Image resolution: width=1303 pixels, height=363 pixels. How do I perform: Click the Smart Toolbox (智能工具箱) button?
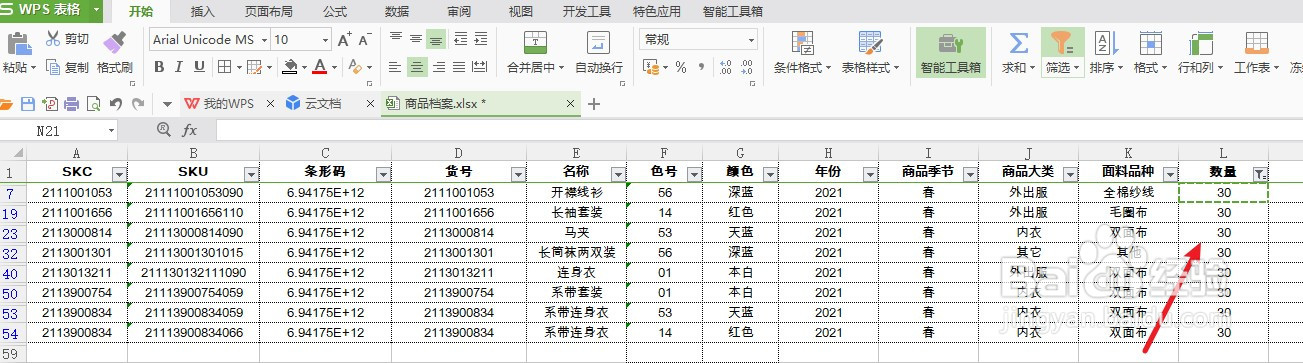[x=950, y=53]
